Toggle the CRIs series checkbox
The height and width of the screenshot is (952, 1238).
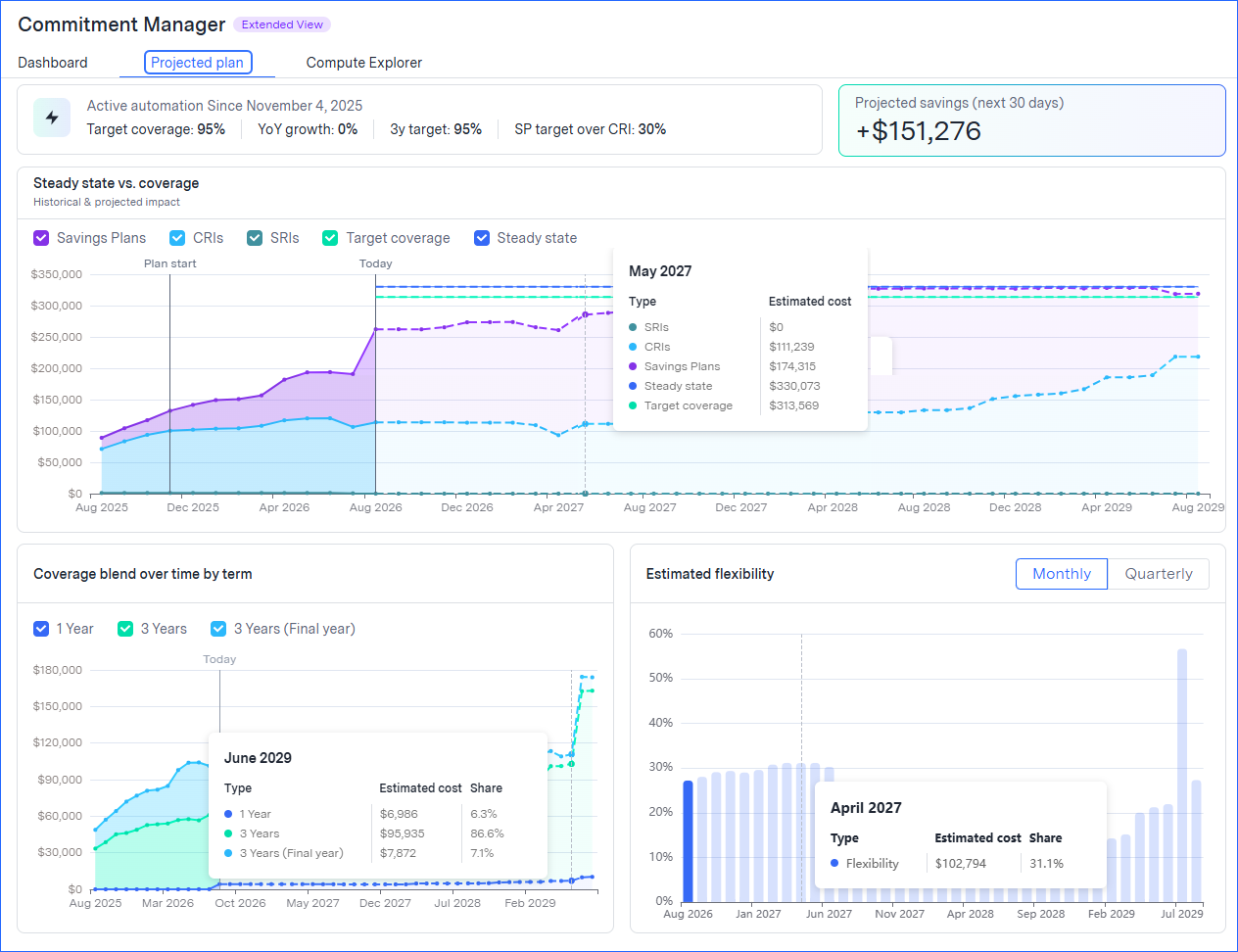[177, 238]
